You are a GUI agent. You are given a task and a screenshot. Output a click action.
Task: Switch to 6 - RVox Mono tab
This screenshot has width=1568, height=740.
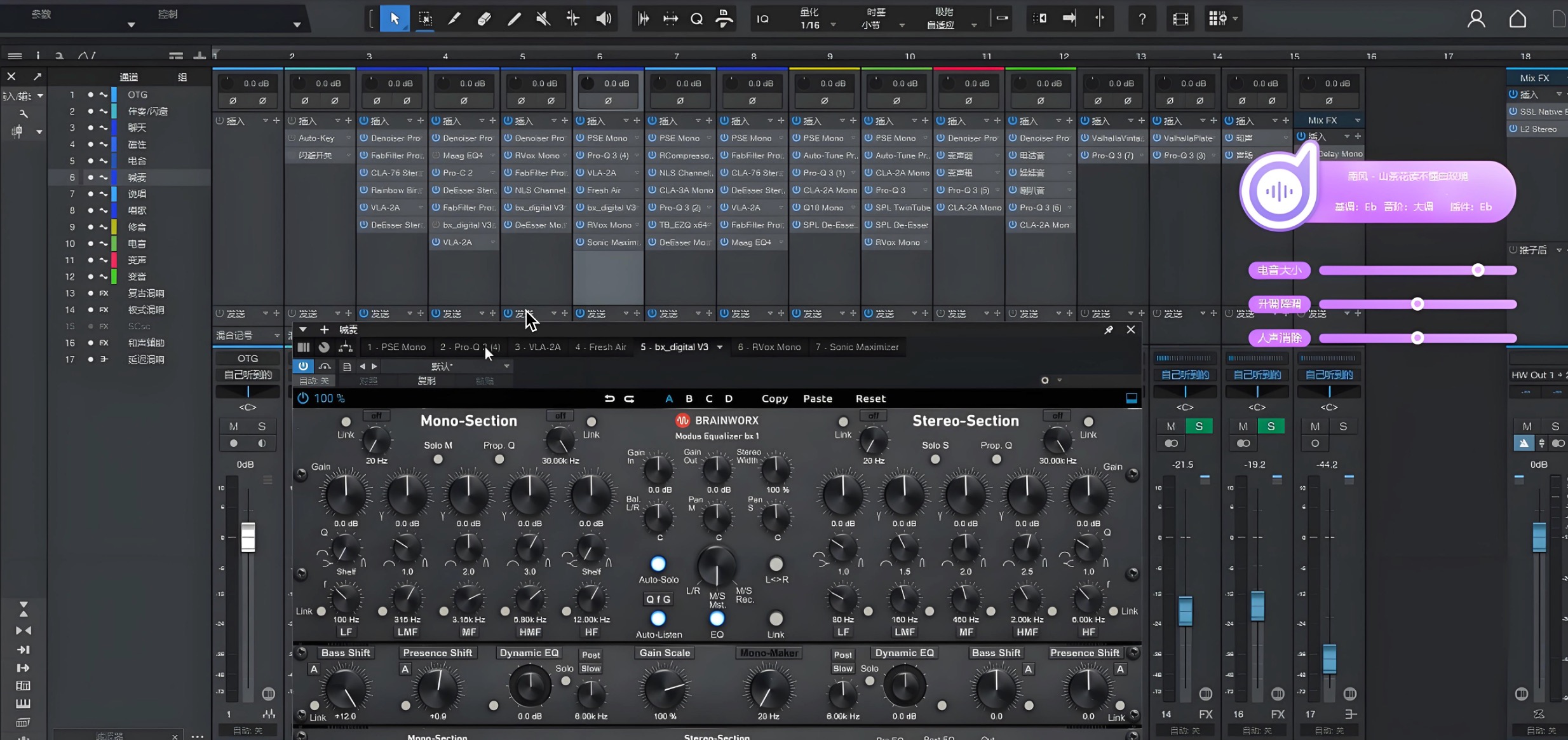point(769,347)
